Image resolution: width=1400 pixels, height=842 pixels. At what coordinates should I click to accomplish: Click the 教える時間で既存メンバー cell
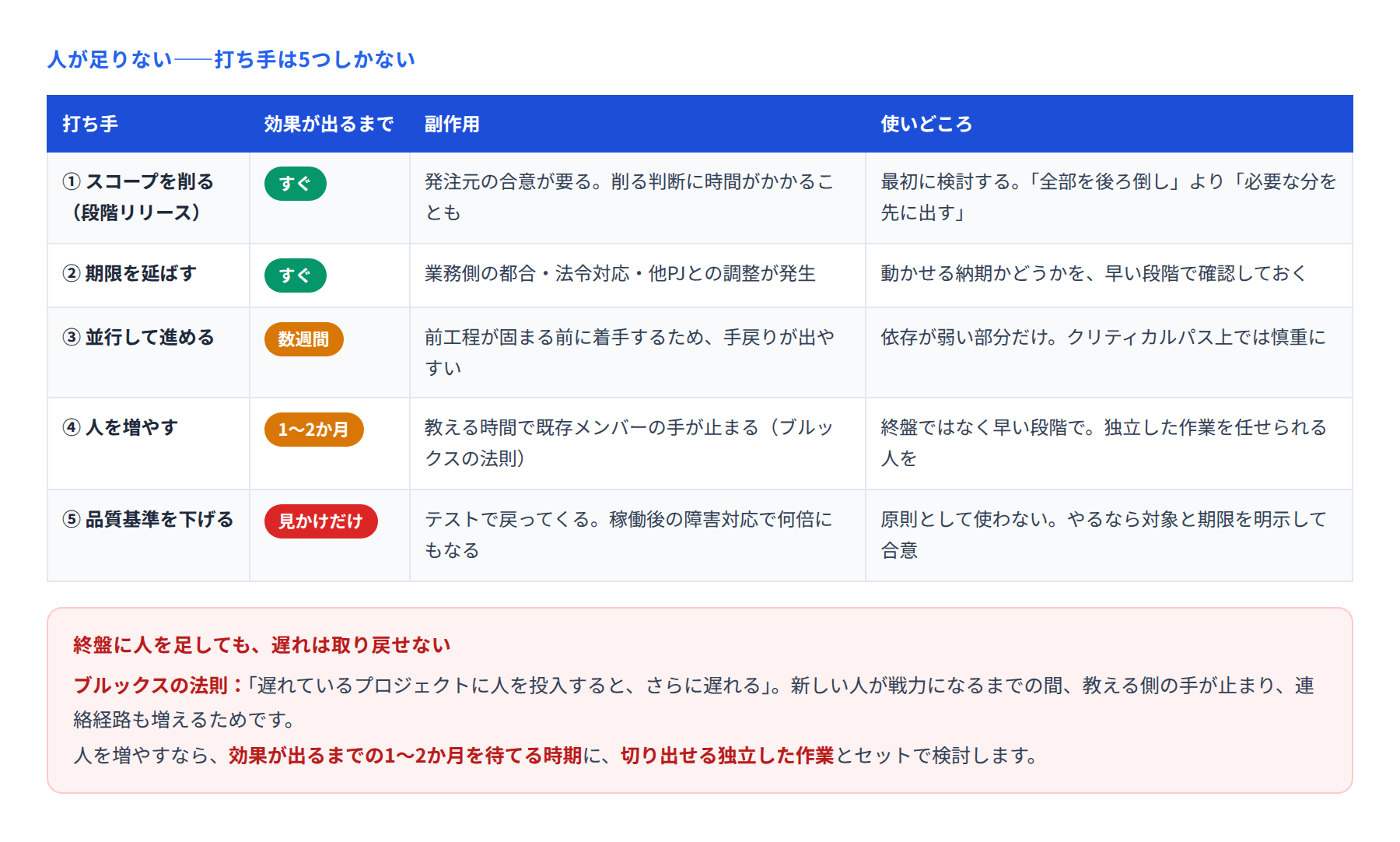(x=638, y=444)
